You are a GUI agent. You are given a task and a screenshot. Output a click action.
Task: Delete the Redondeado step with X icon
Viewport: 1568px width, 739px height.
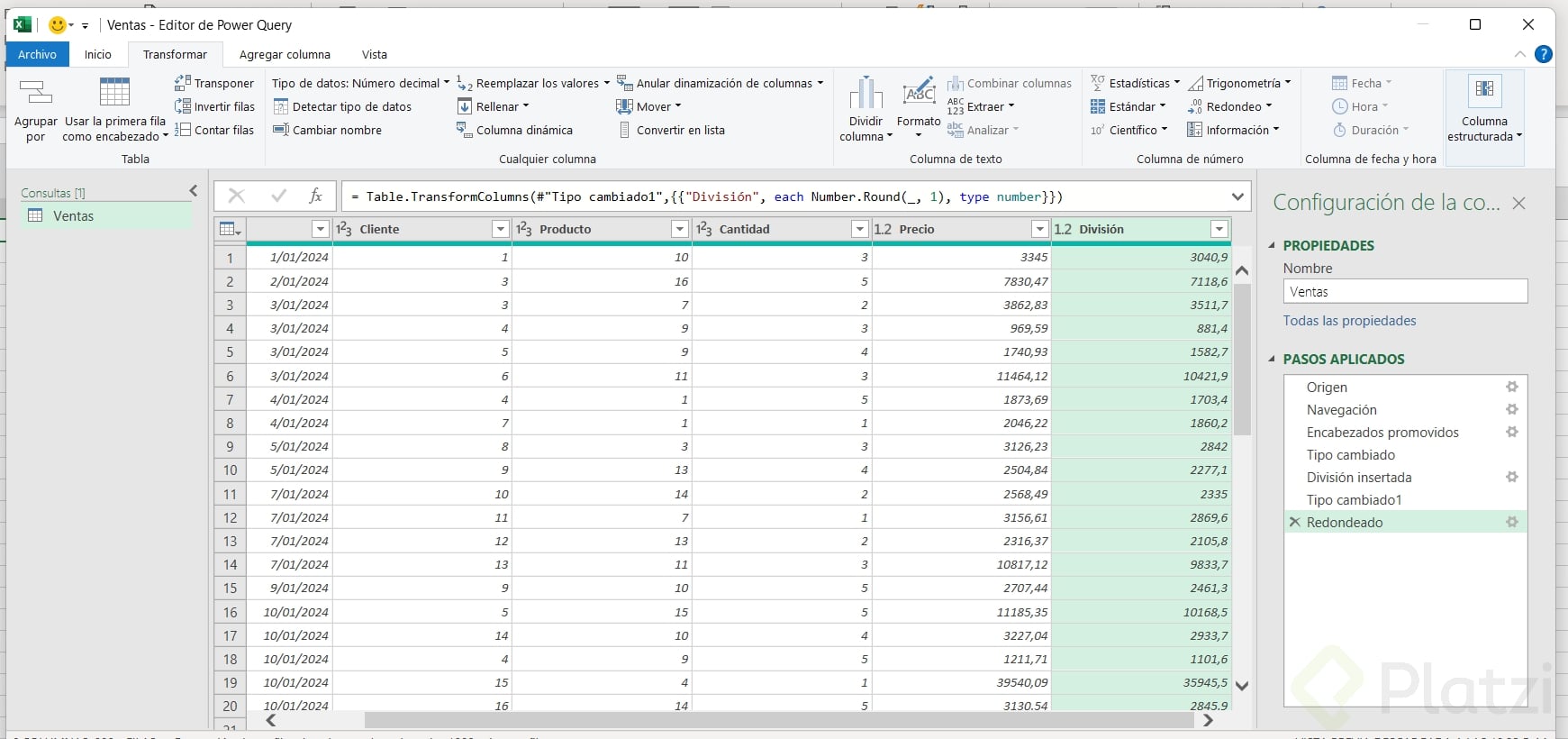tap(1294, 522)
